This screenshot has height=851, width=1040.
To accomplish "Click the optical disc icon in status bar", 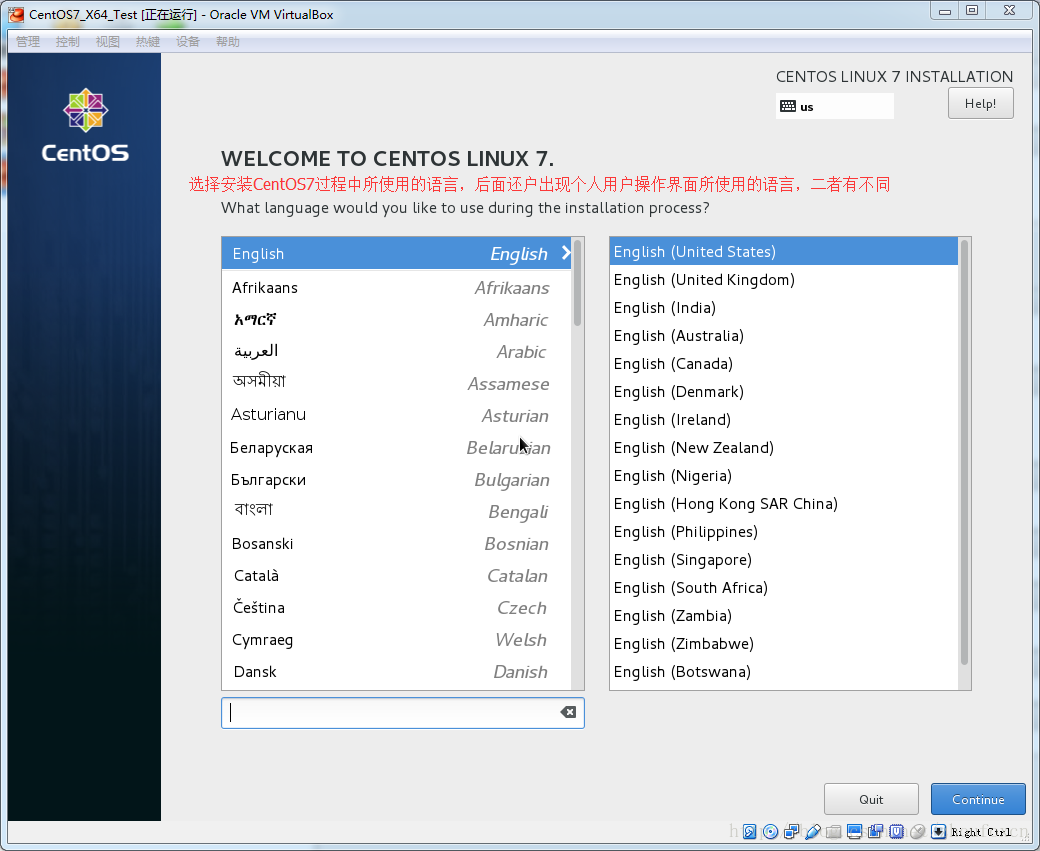I will 771,832.
